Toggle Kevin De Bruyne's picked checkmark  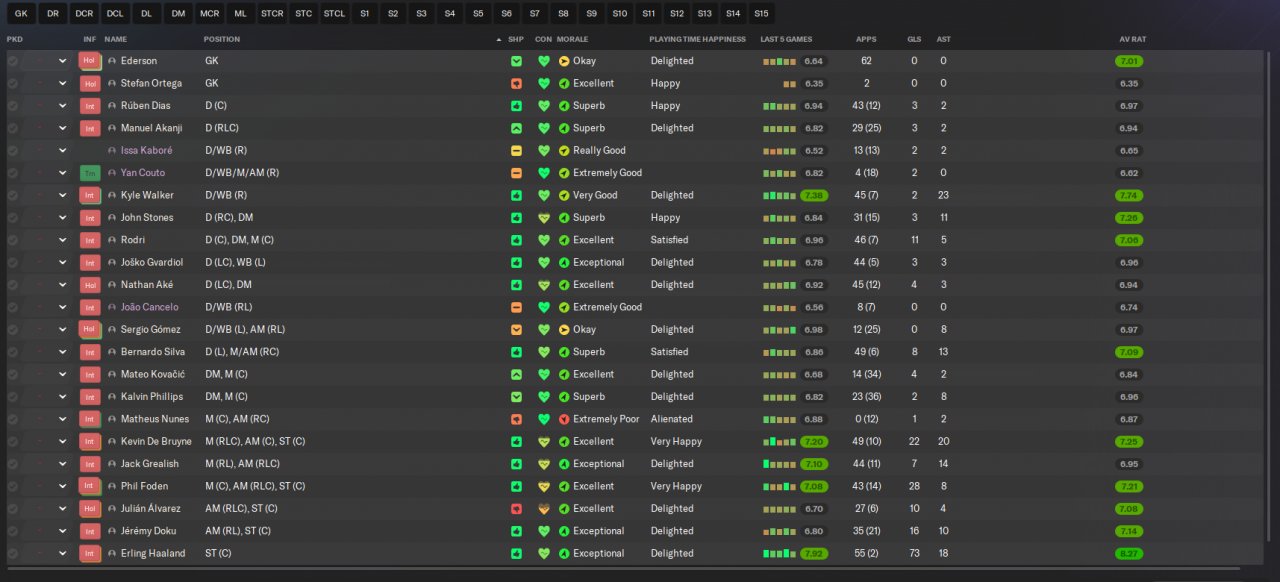click(x=13, y=441)
